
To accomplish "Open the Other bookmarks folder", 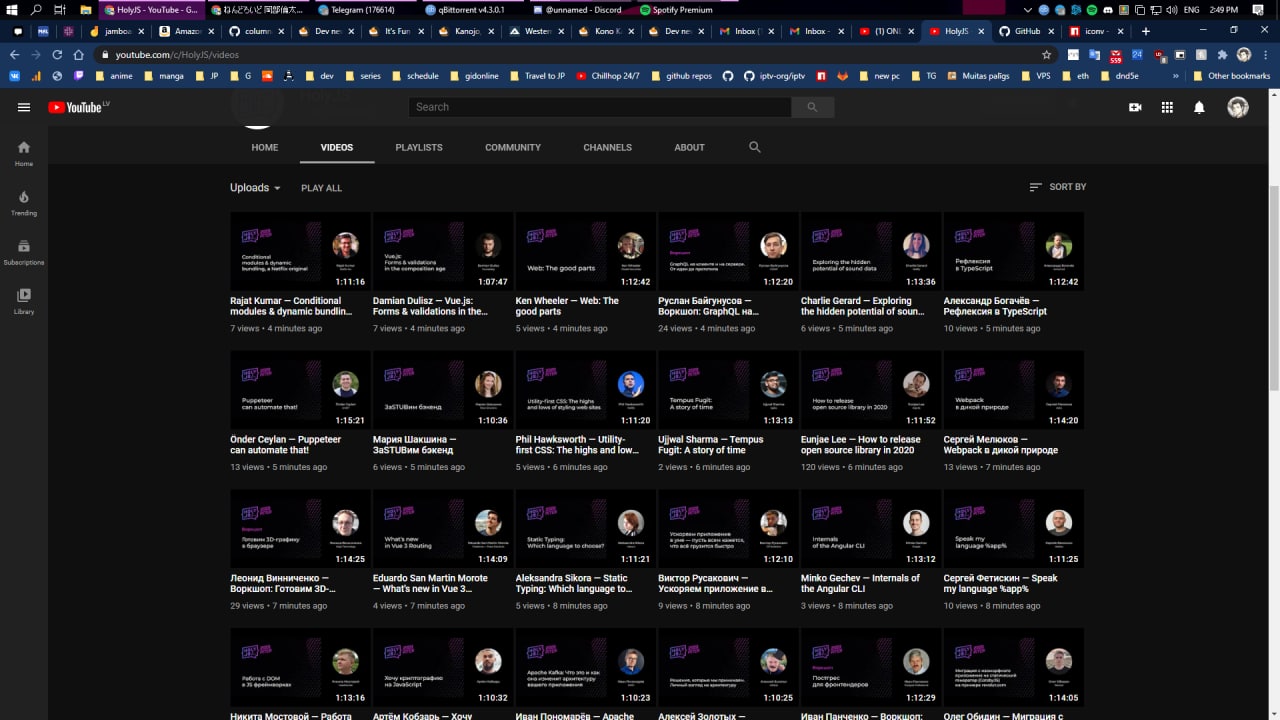I will click(x=1230, y=76).
